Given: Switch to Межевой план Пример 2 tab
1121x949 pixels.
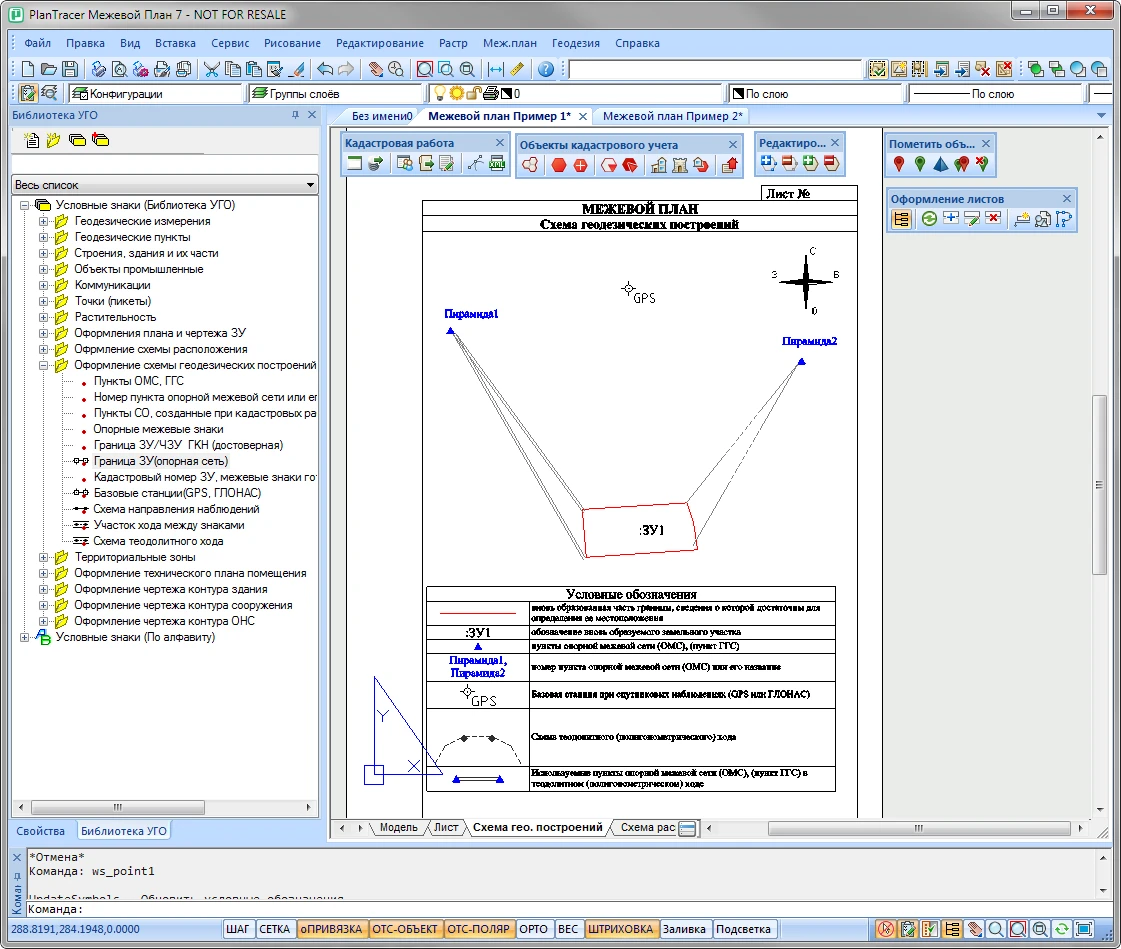Looking at the screenshot, I should [672, 116].
